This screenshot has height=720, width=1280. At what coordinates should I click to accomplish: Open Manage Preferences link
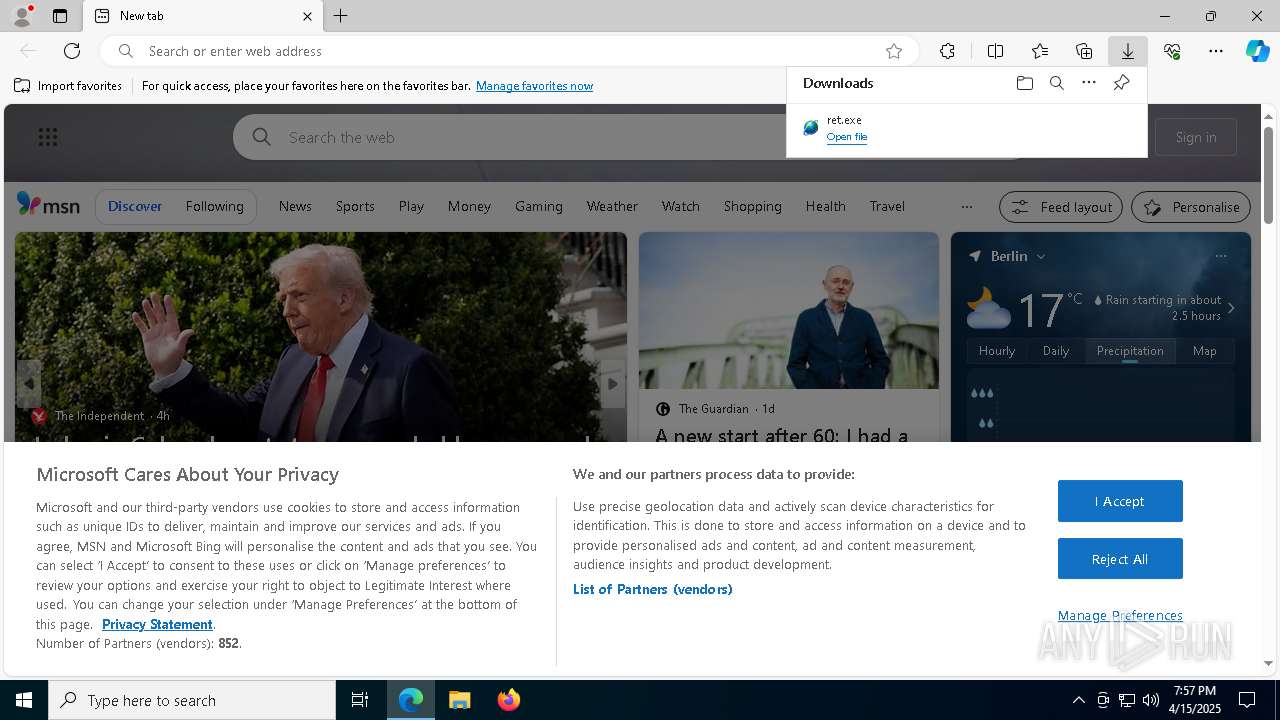click(x=1120, y=615)
